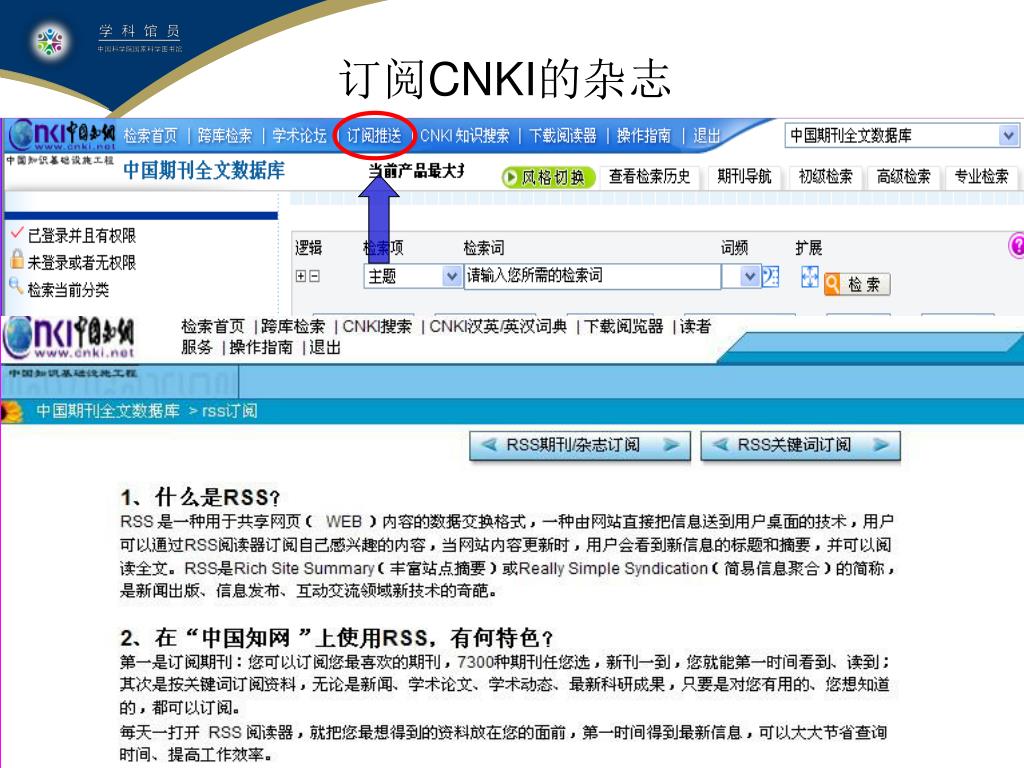
Task: Click 操作指南 link in the lower navigation
Action: (x=261, y=347)
